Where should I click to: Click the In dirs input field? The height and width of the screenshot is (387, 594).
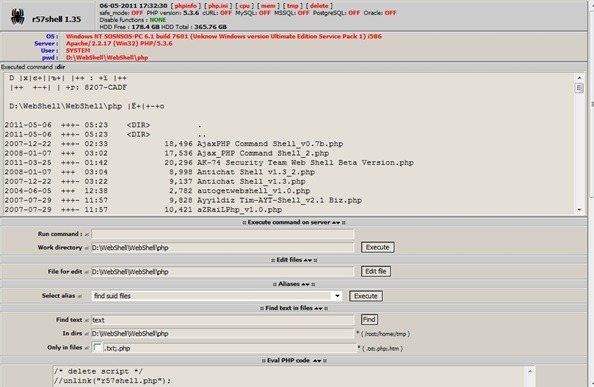point(223,334)
